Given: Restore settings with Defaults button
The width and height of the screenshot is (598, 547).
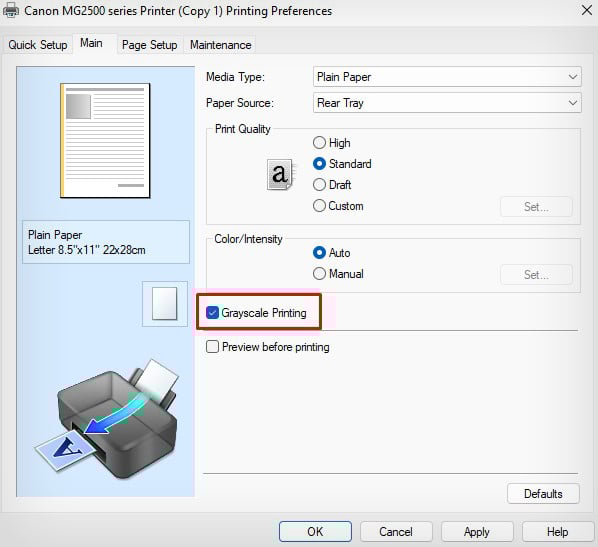Looking at the screenshot, I should 543,494.
